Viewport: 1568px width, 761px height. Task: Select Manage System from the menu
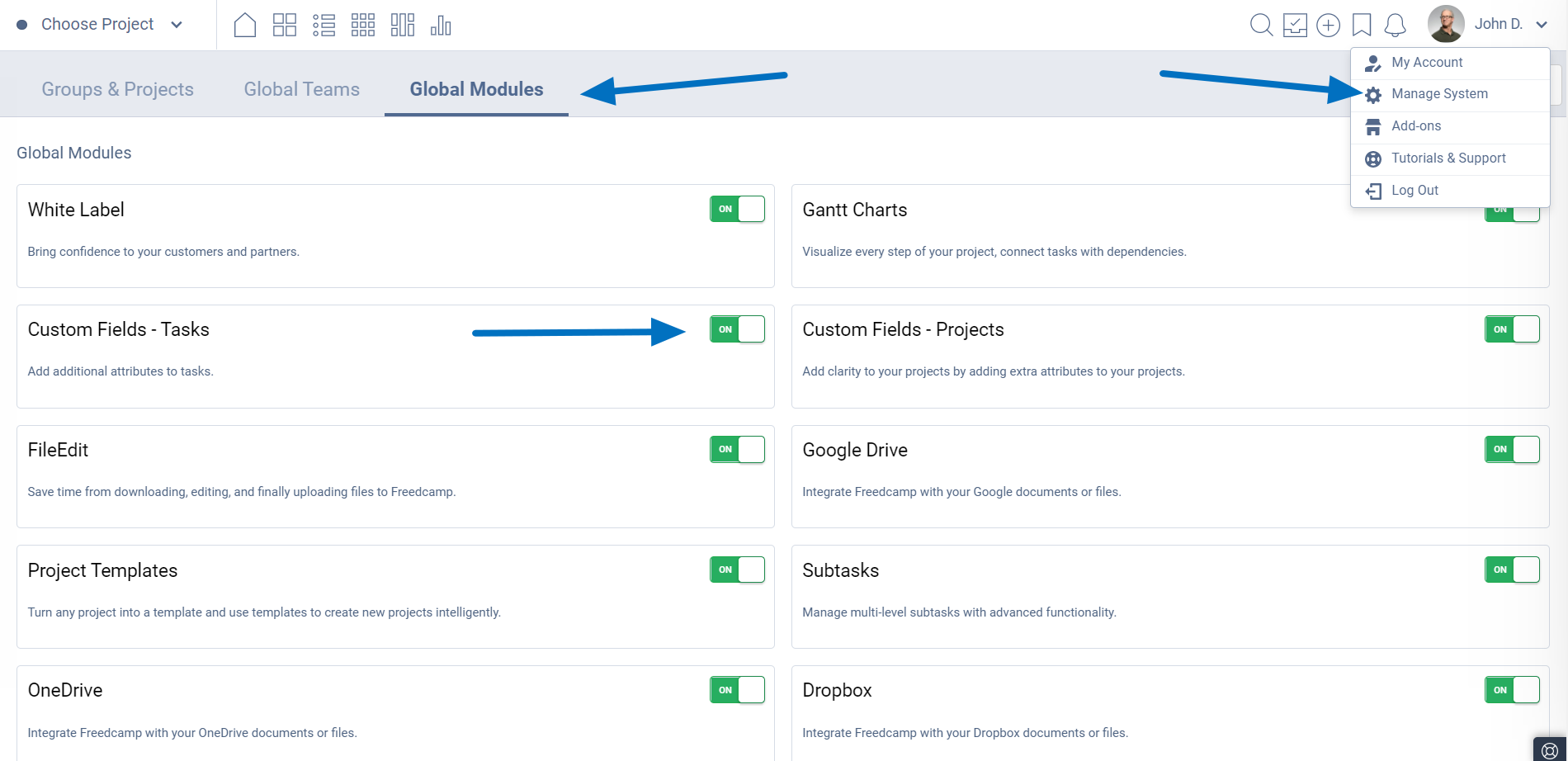(x=1439, y=94)
